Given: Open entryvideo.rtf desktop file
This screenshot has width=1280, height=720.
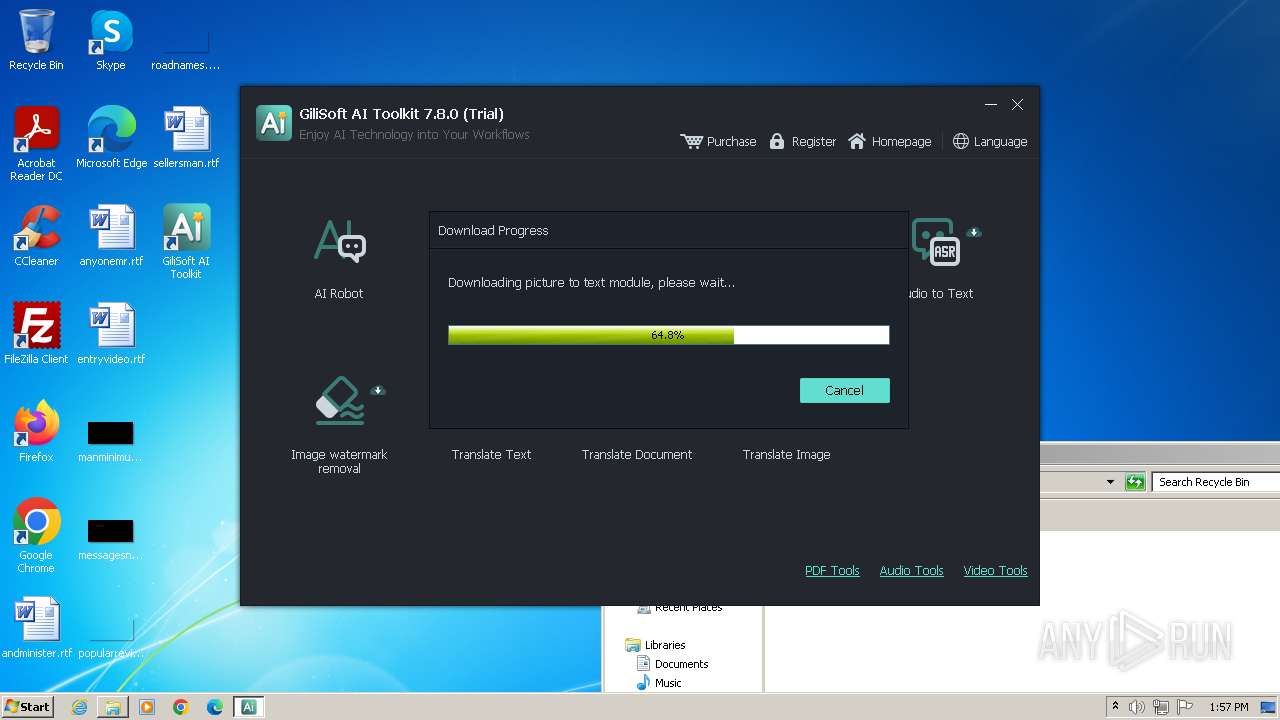Looking at the screenshot, I should coord(111,334).
